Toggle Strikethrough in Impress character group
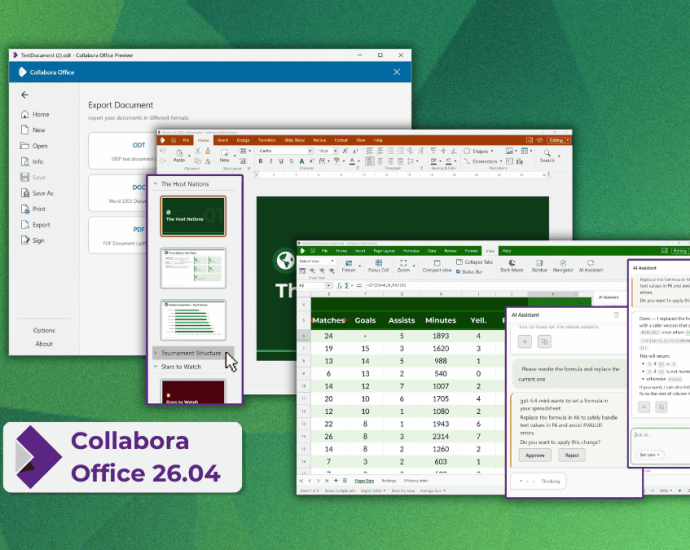690x550 pixels. point(291,161)
